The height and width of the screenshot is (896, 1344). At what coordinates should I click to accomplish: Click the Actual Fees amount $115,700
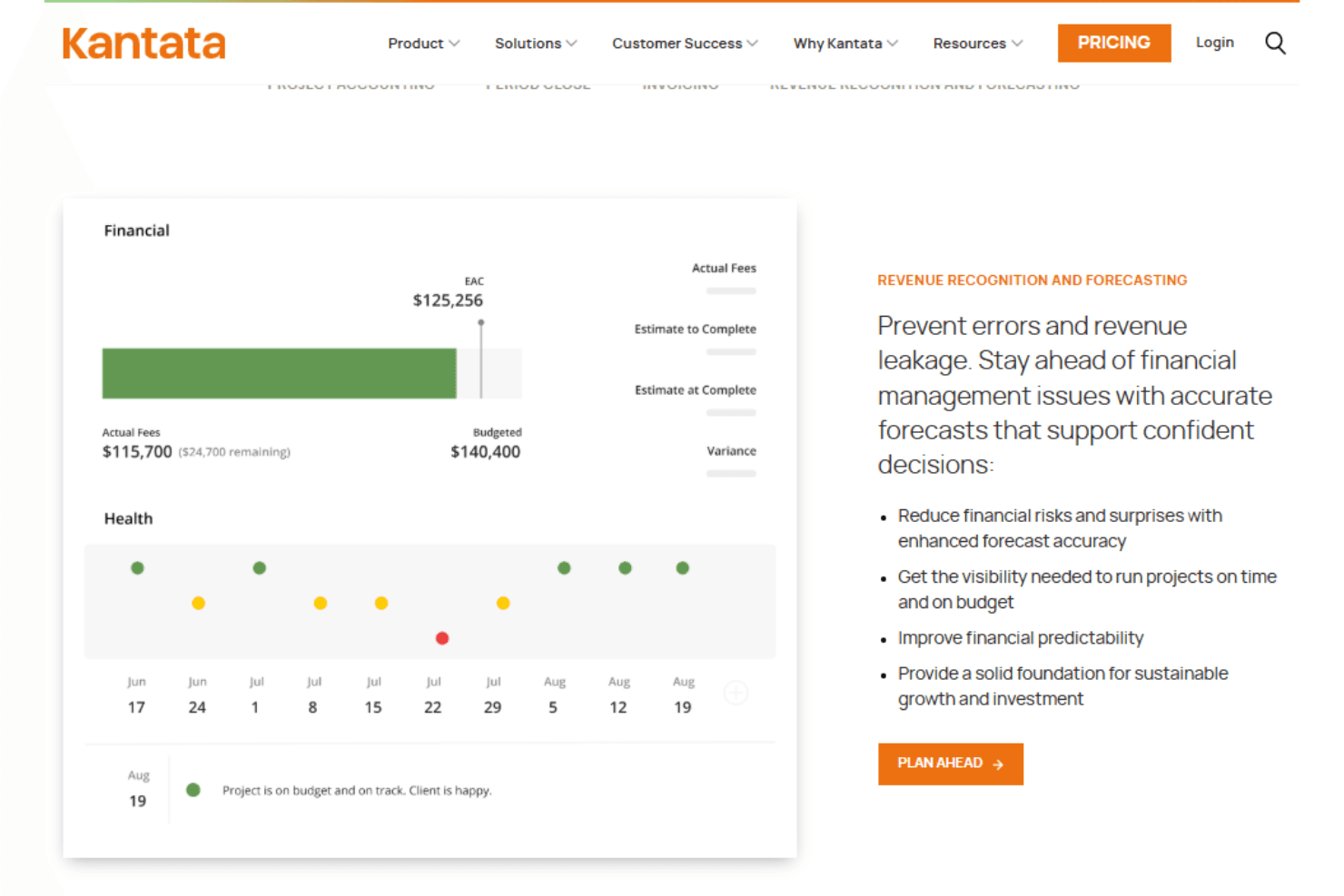[137, 452]
